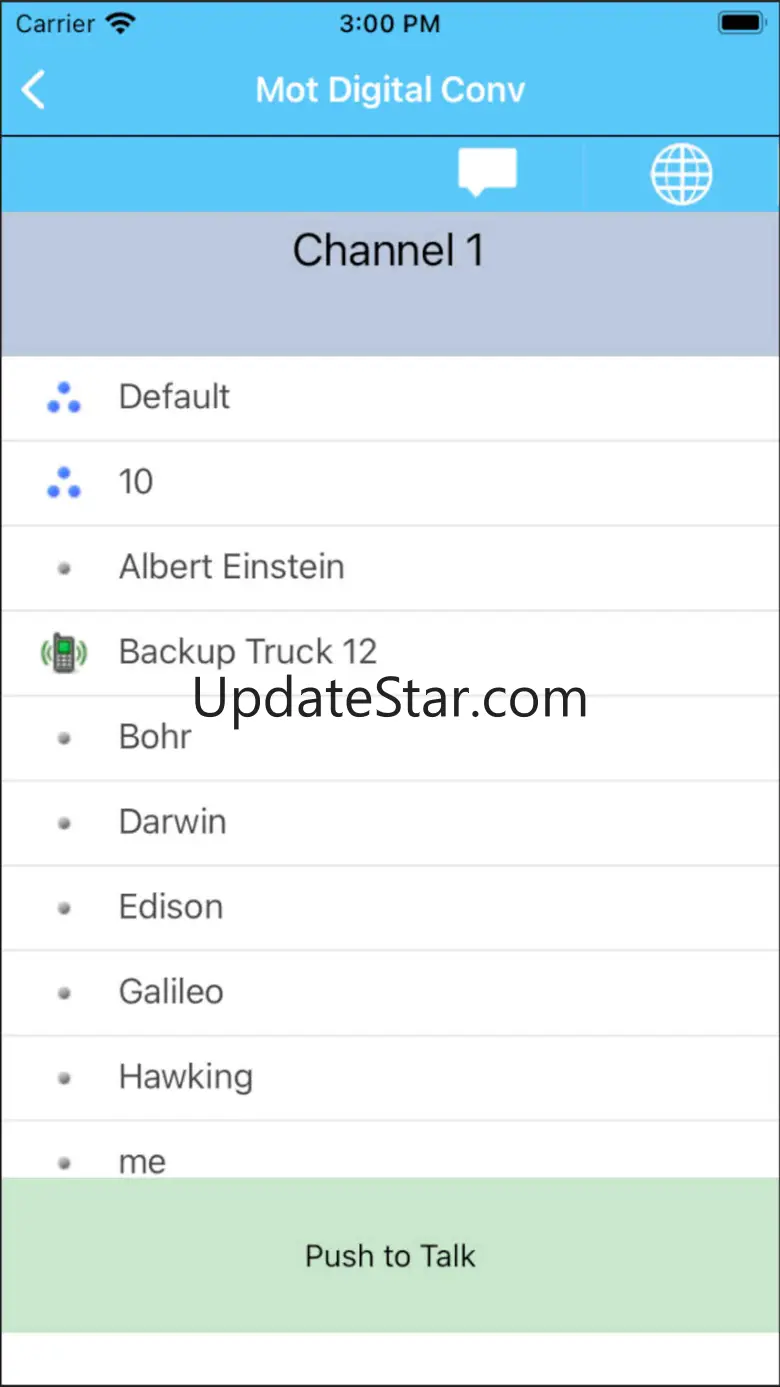Tap the Default group three-dot icon
Screen dimensions: 780x1387
click(64, 397)
